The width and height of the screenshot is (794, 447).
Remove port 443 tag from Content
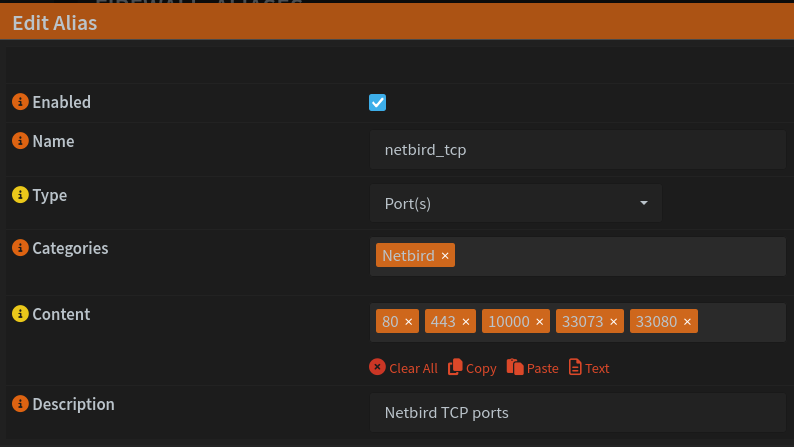(x=465, y=322)
